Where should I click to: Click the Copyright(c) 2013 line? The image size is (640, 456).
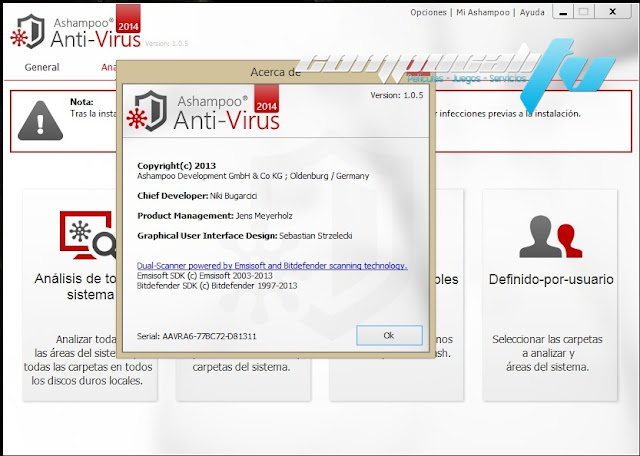(176, 166)
